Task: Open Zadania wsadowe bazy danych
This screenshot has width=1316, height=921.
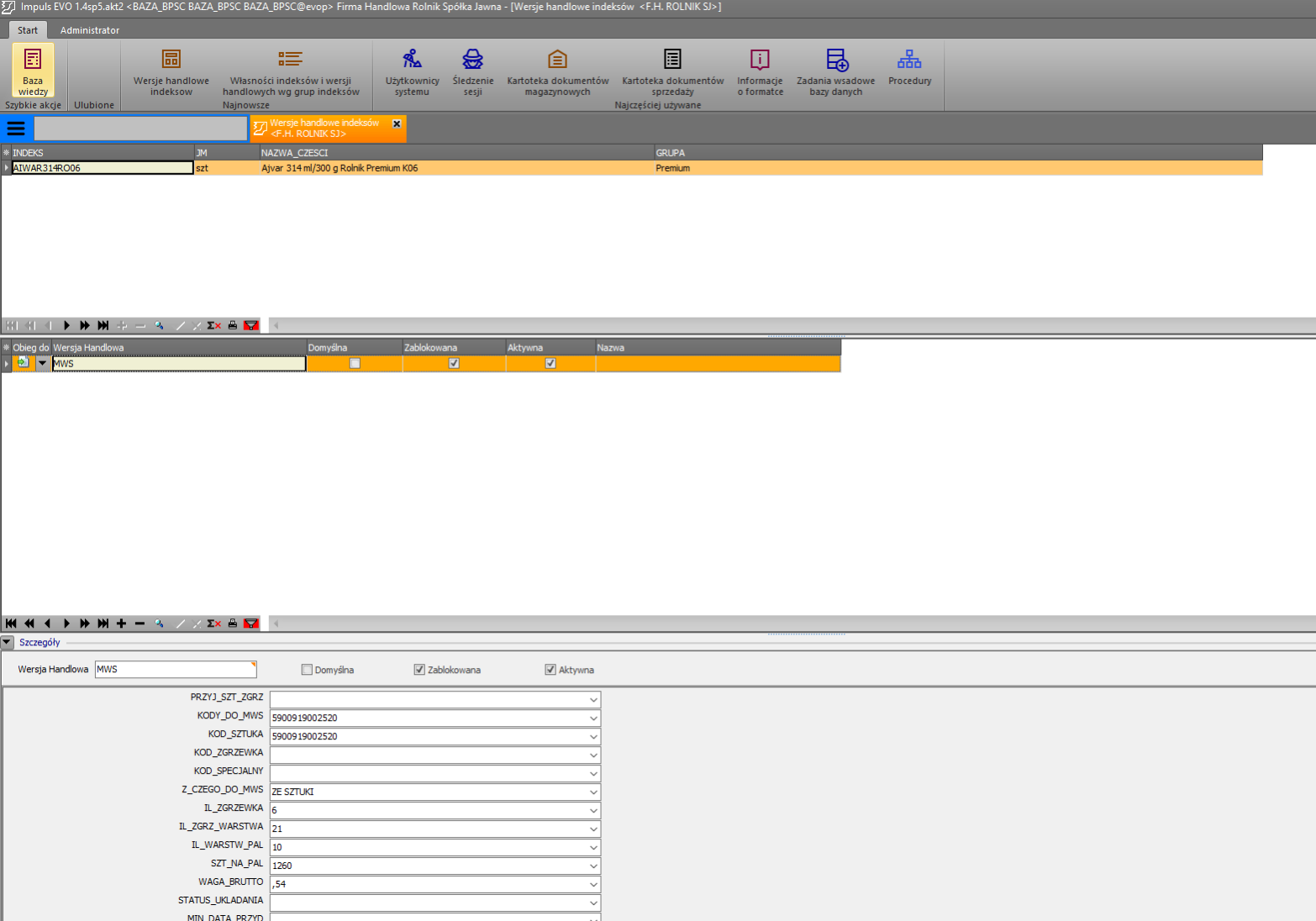Action: coord(835,70)
